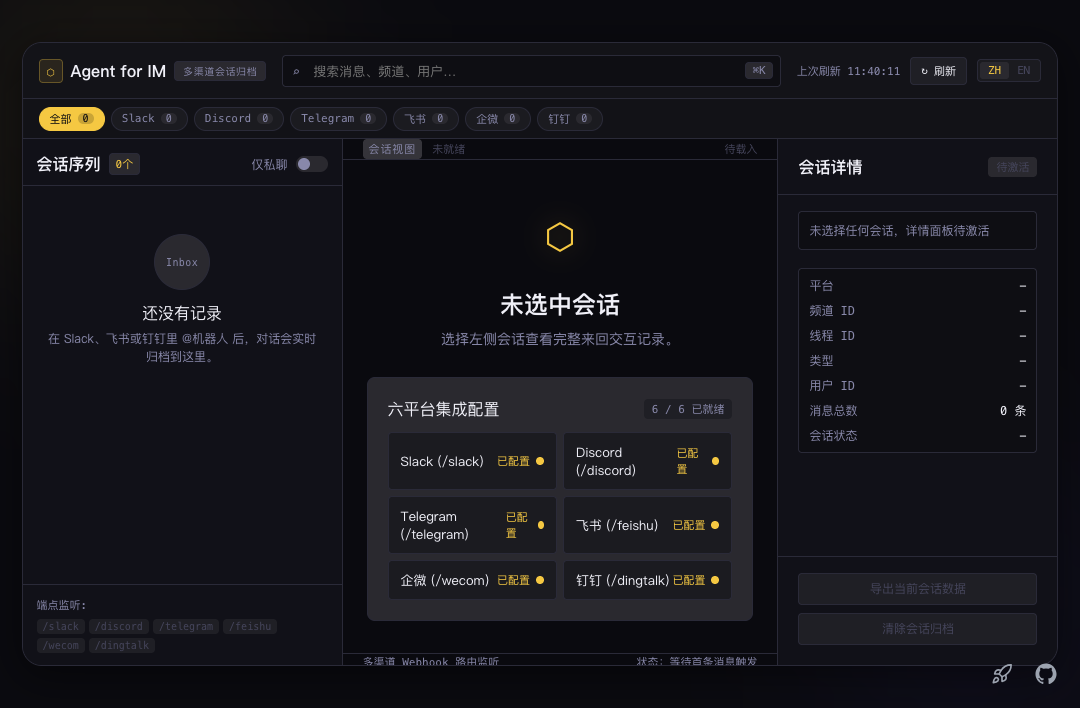
Task: Open the GitHub icon link
Action: (x=1046, y=674)
